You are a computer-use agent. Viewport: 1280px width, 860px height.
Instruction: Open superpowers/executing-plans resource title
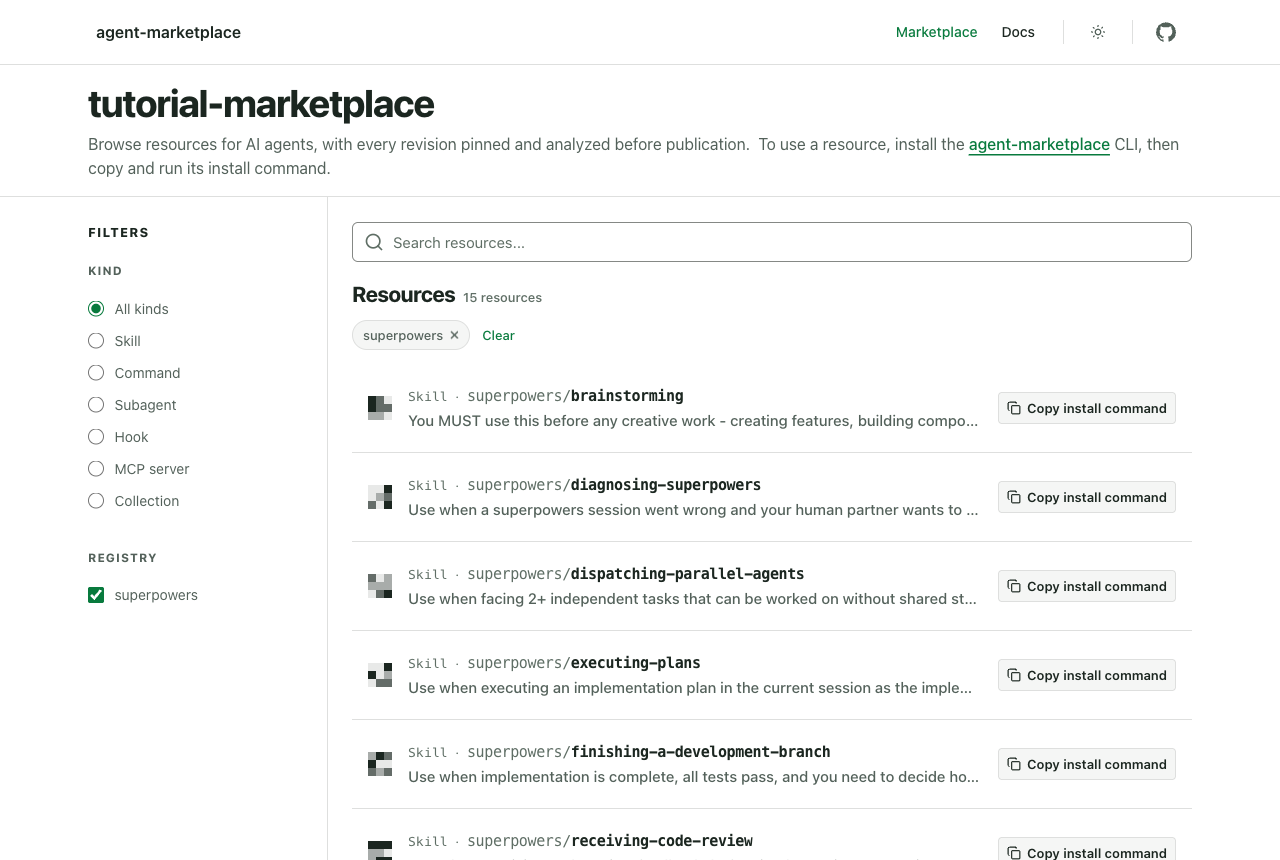(x=584, y=663)
